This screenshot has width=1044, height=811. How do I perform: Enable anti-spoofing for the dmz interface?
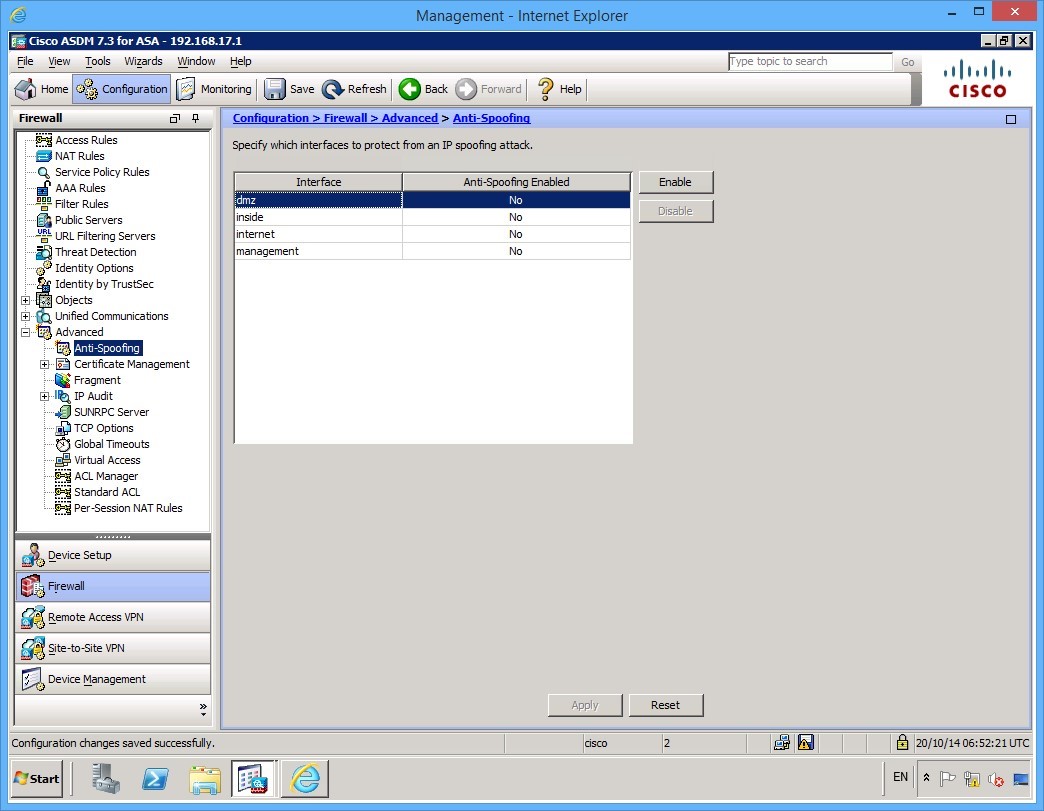pos(675,182)
